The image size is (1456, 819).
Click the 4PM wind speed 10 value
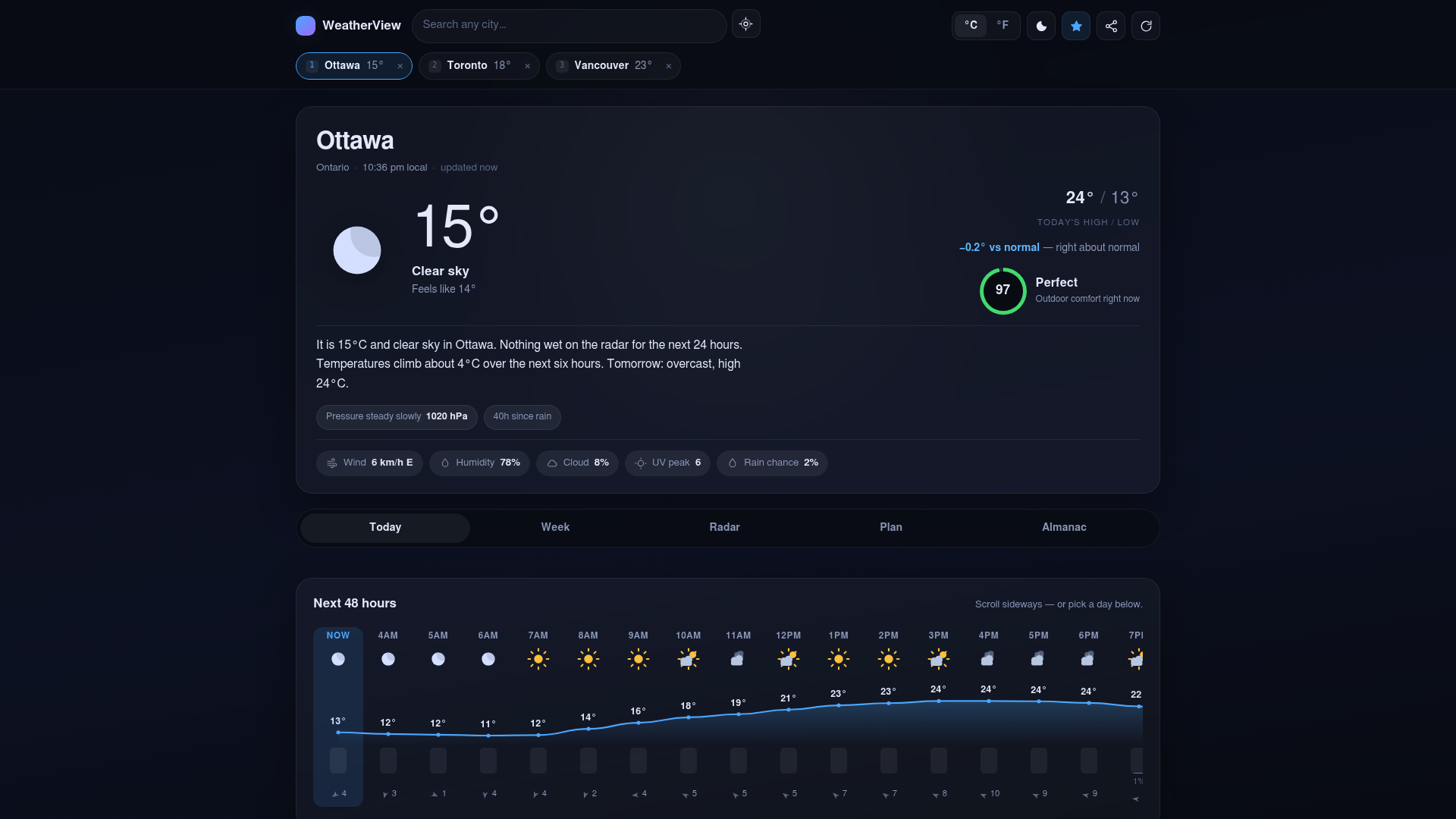click(x=995, y=794)
